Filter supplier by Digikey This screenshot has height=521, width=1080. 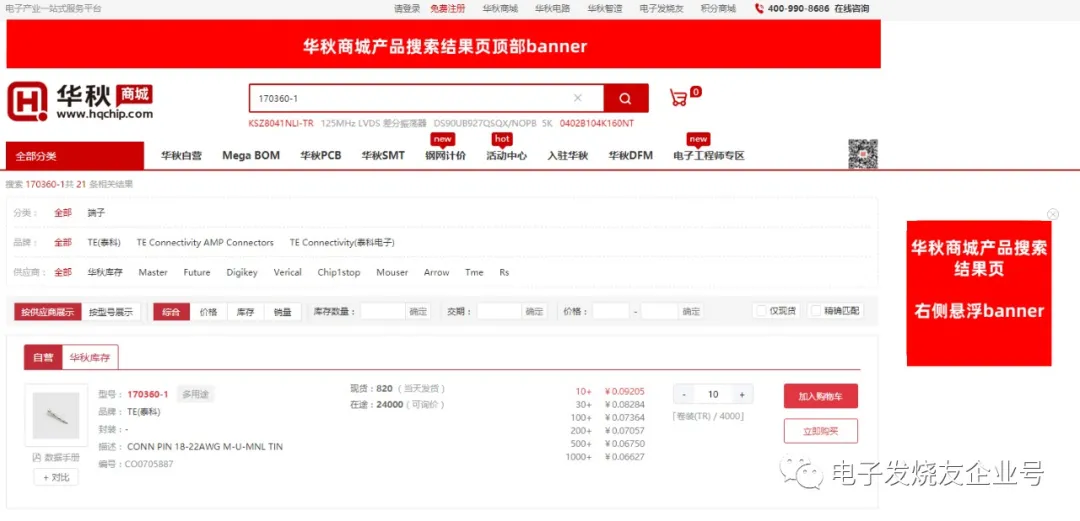242,272
